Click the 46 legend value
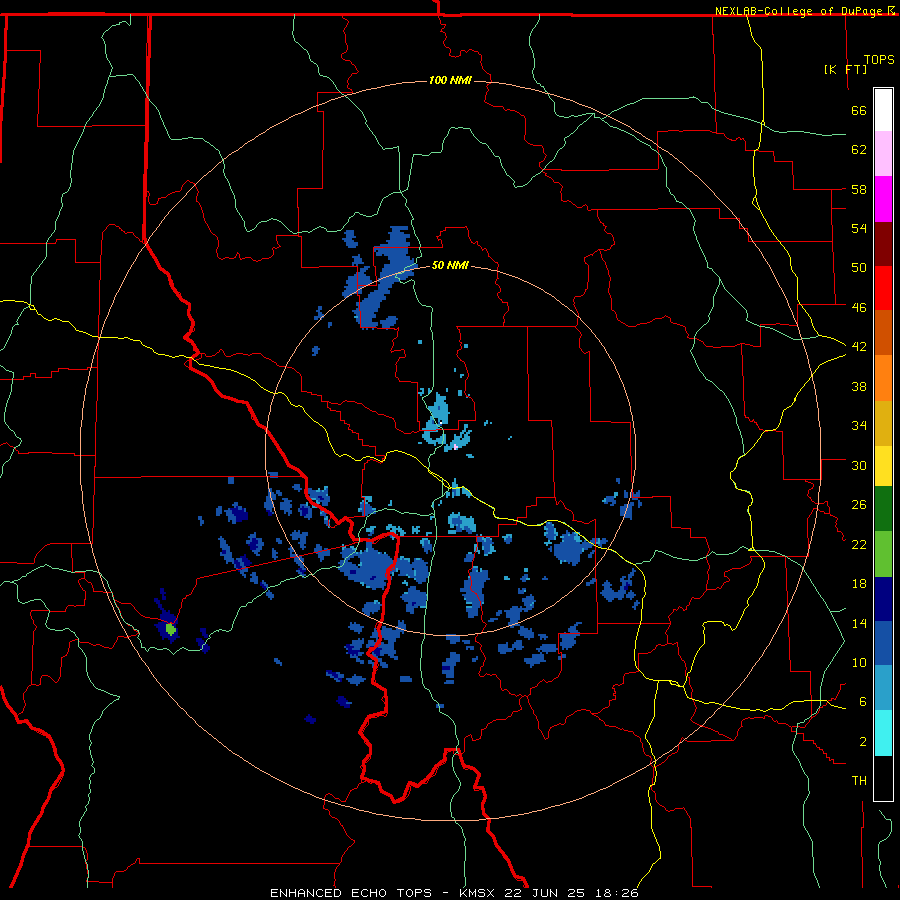The width and height of the screenshot is (900, 900). pos(859,307)
